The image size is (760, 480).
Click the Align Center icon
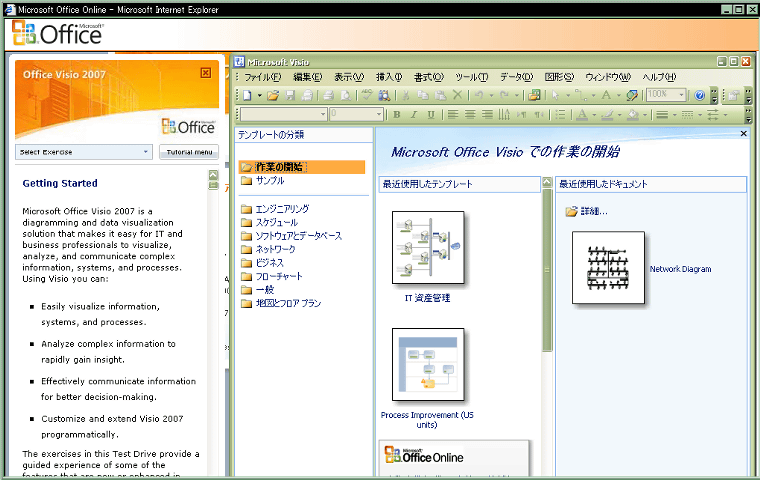coord(470,114)
